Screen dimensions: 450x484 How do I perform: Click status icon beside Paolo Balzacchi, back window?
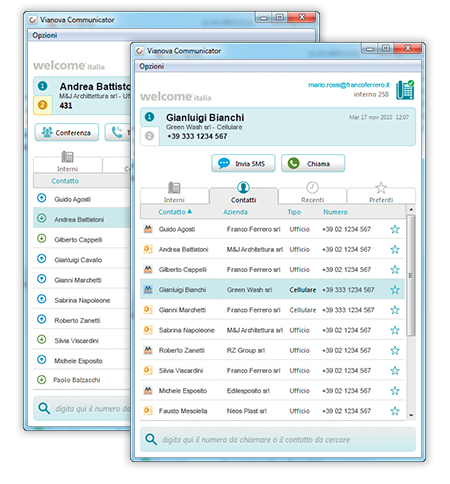42,379
